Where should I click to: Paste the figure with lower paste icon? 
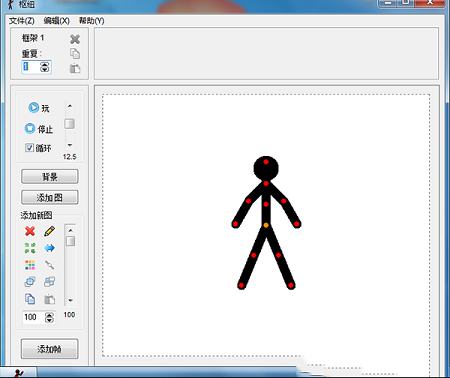tap(49, 299)
